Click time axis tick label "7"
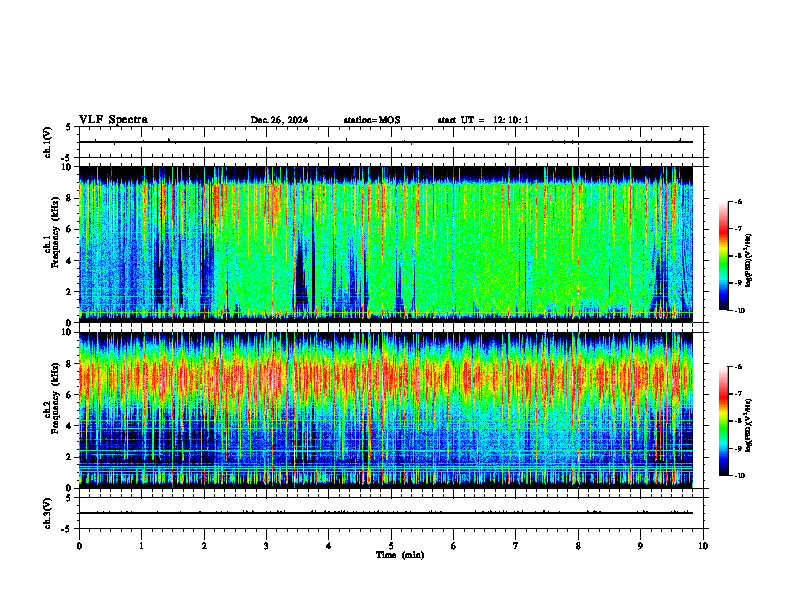This screenshot has width=792, height=612. 516,546
